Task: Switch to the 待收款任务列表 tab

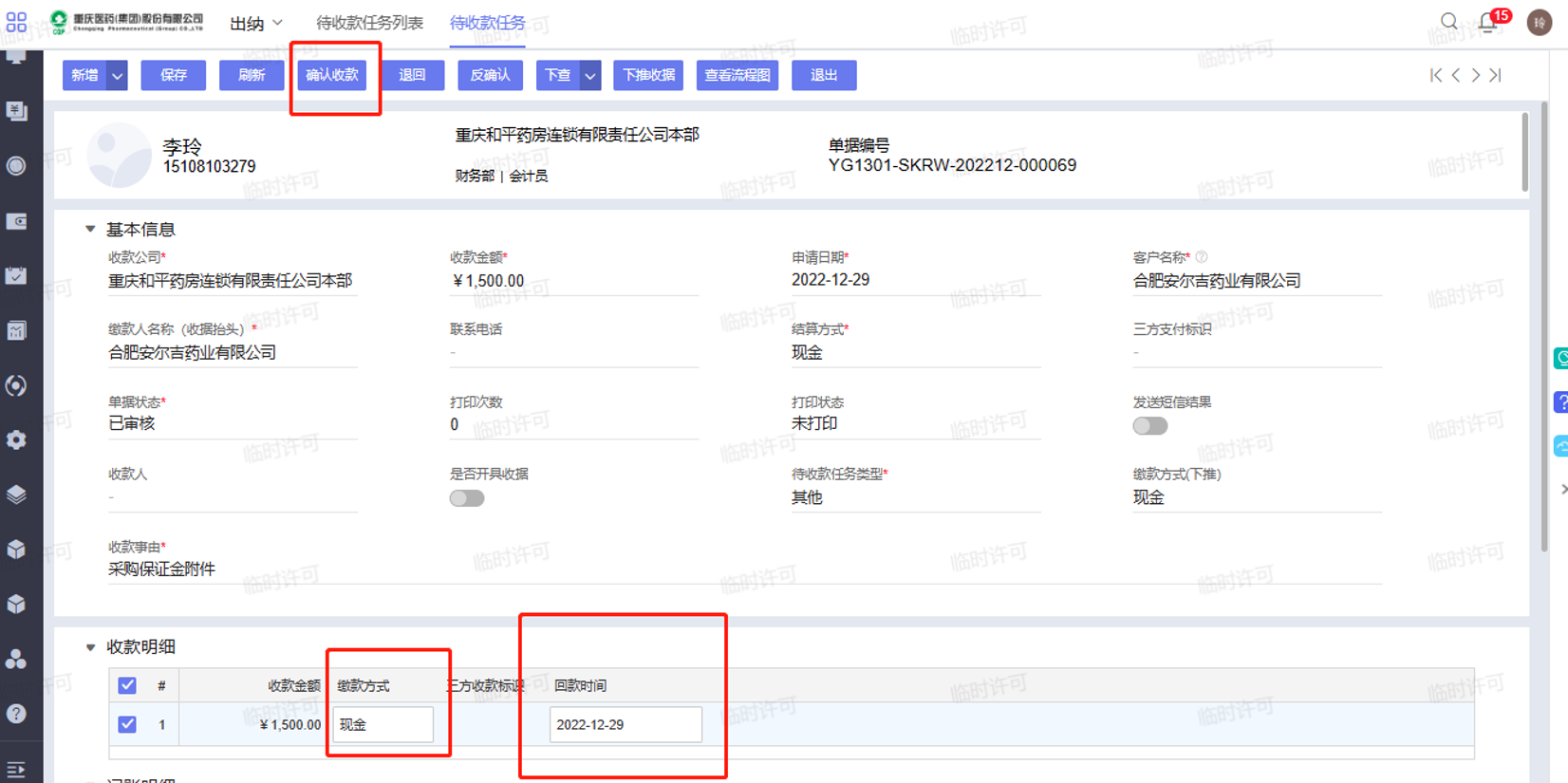Action: [x=369, y=23]
